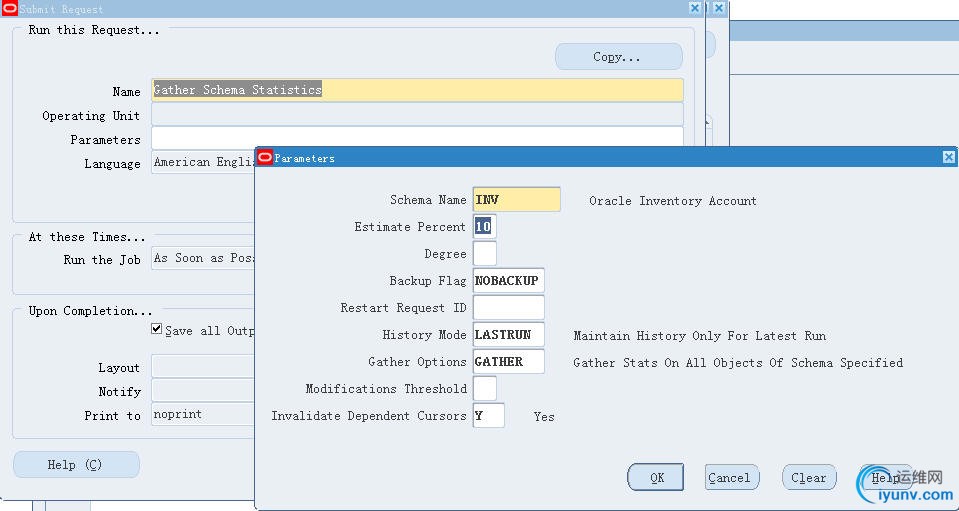959x511 pixels.
Task: Click Oracle icon in Submit Request title bar
Action: pyautogui.click(x=10, y=9)
